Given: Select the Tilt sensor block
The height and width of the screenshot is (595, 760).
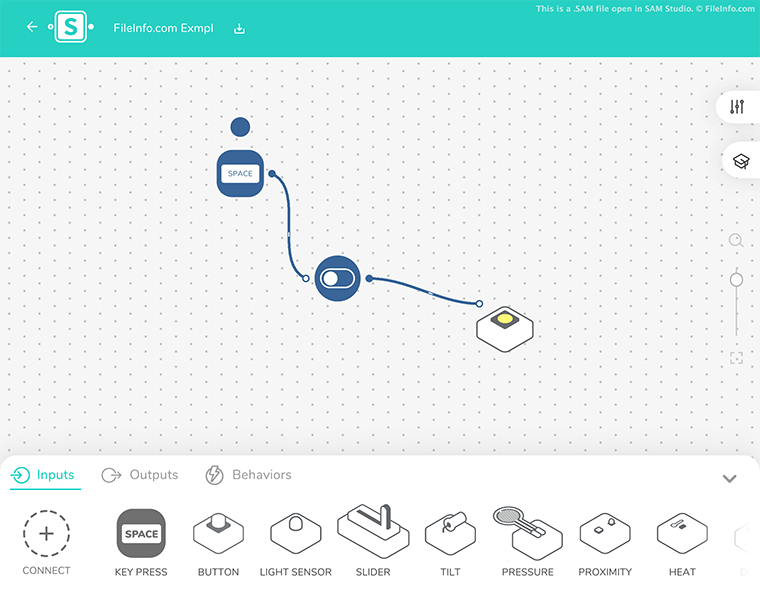Looking at the screenshot, I should pyautogui.click(x=450, y=534).
